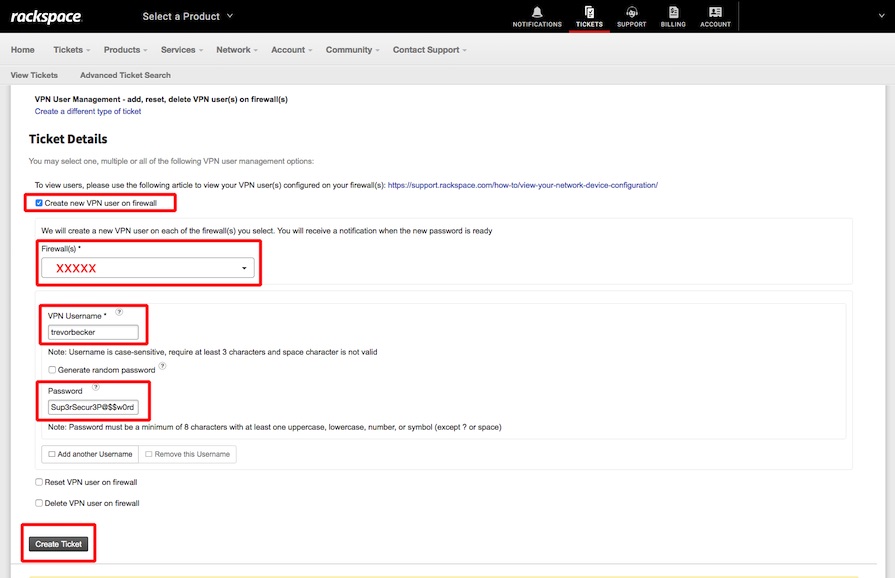Click into the VPN Username field
Viewport: 895px width, 578px height.
point(93,332)
